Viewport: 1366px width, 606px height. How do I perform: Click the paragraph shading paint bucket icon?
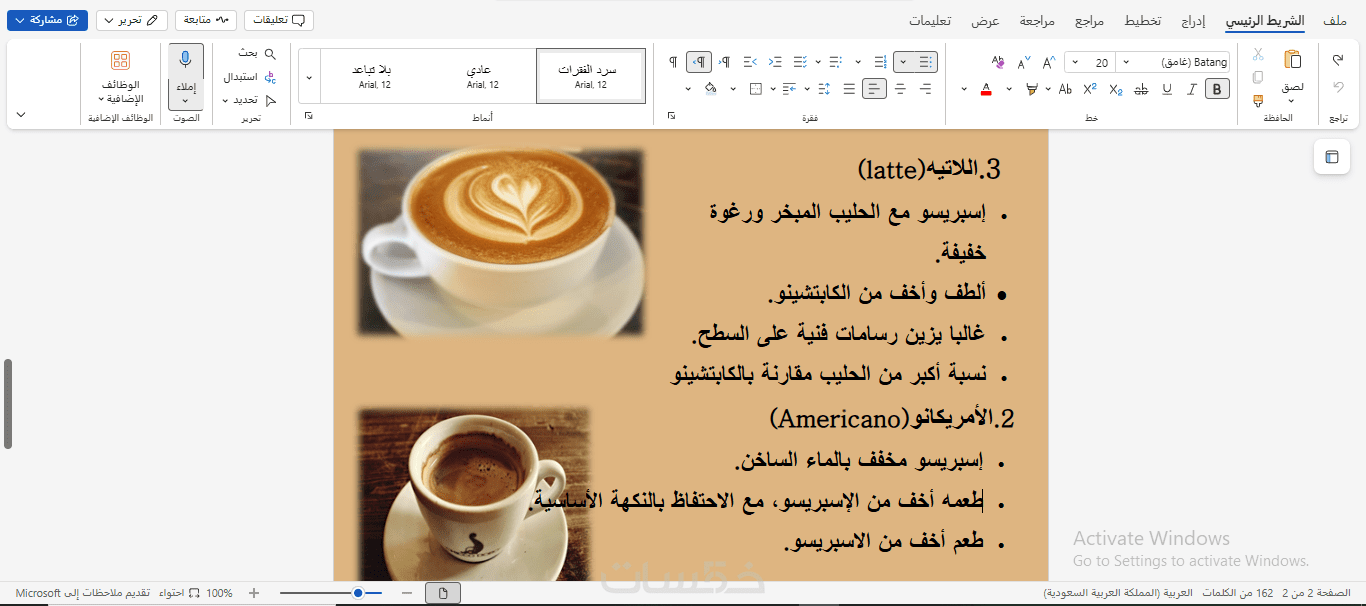click(x=710, y=89)
